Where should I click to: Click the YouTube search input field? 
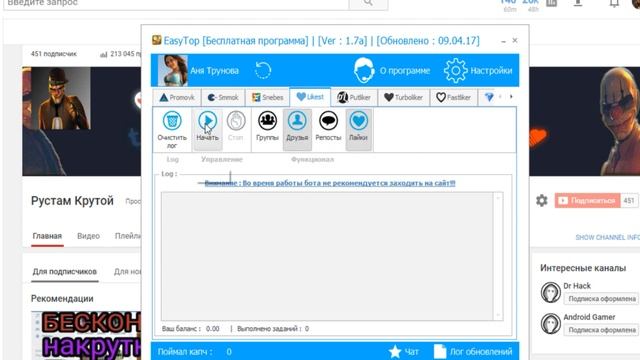(176, 3)
